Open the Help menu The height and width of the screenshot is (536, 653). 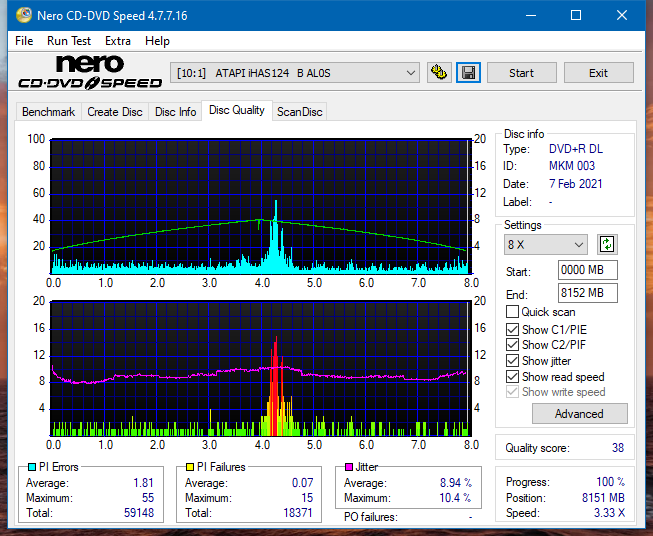pos(157,41)
